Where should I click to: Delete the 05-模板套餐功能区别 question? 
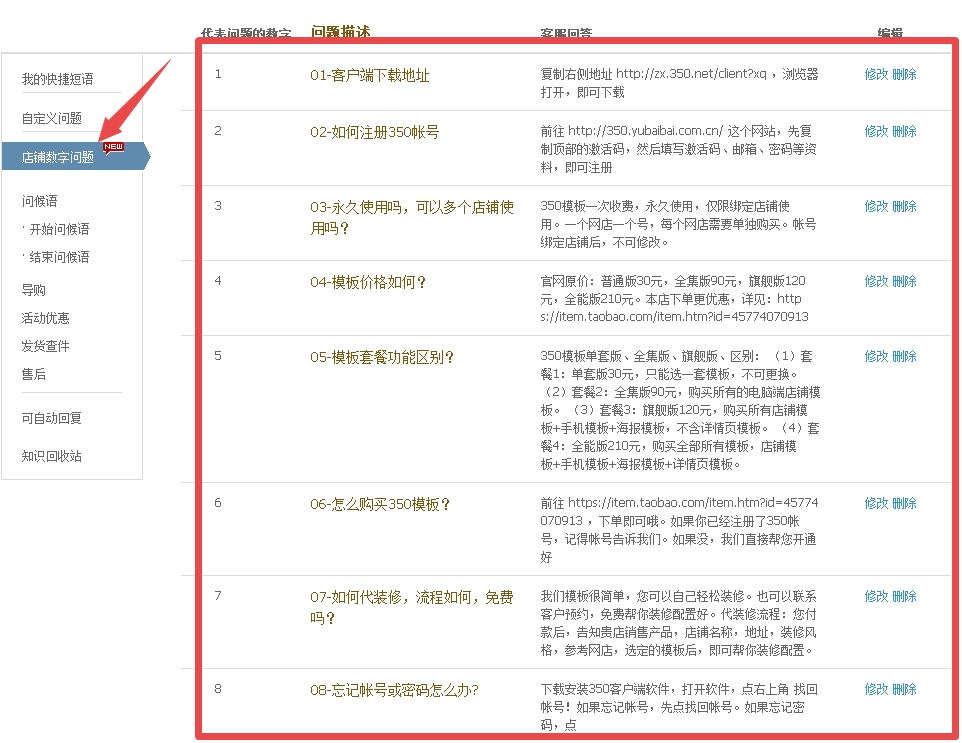coord(904,356)
